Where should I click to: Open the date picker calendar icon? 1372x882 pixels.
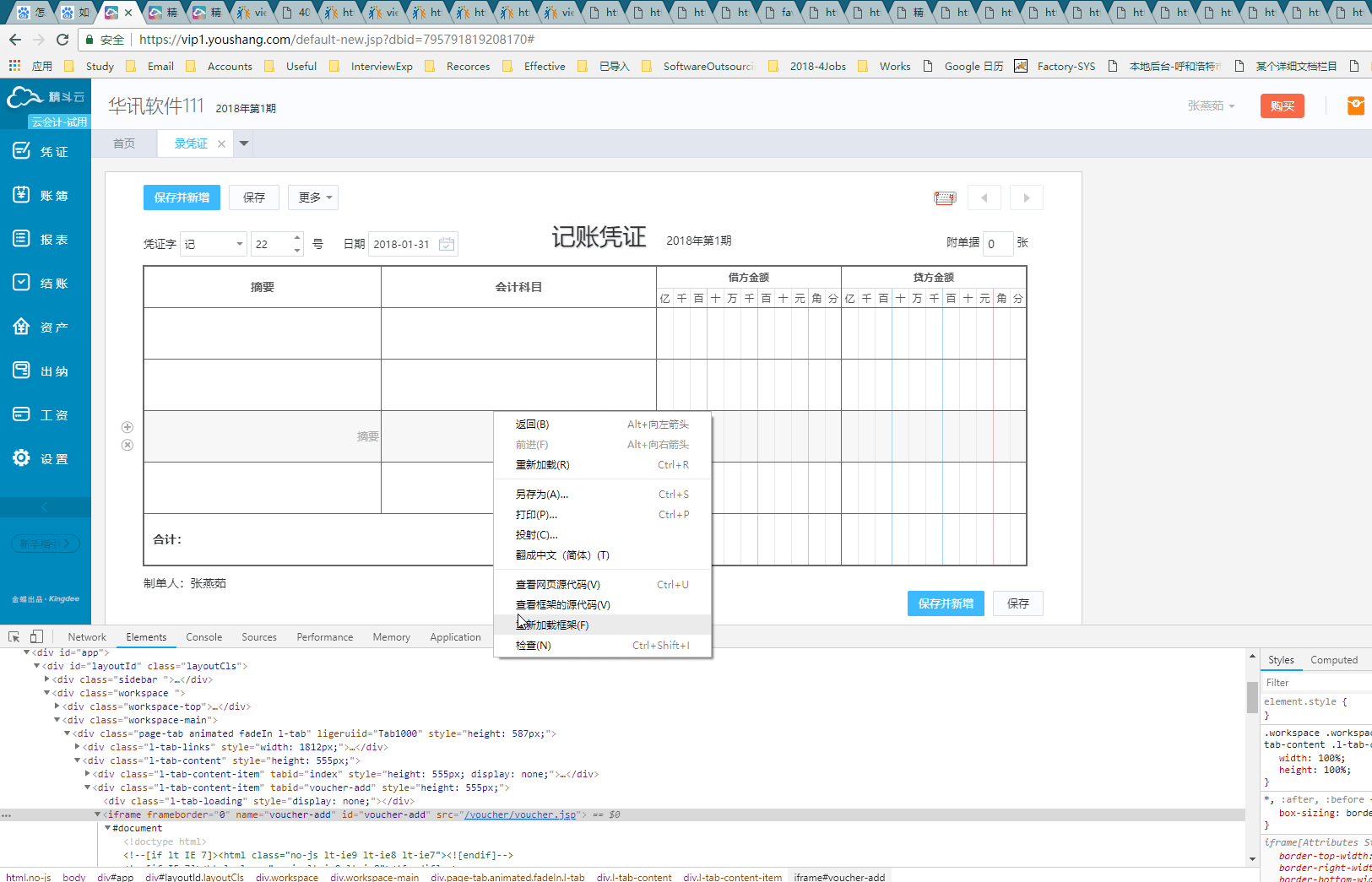click(x=447, y=244)
